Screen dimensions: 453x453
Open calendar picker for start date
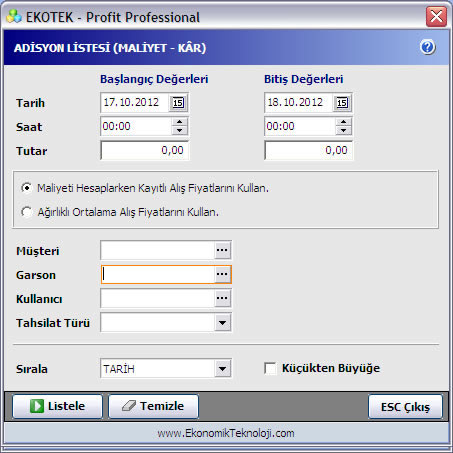coord(178,102)
